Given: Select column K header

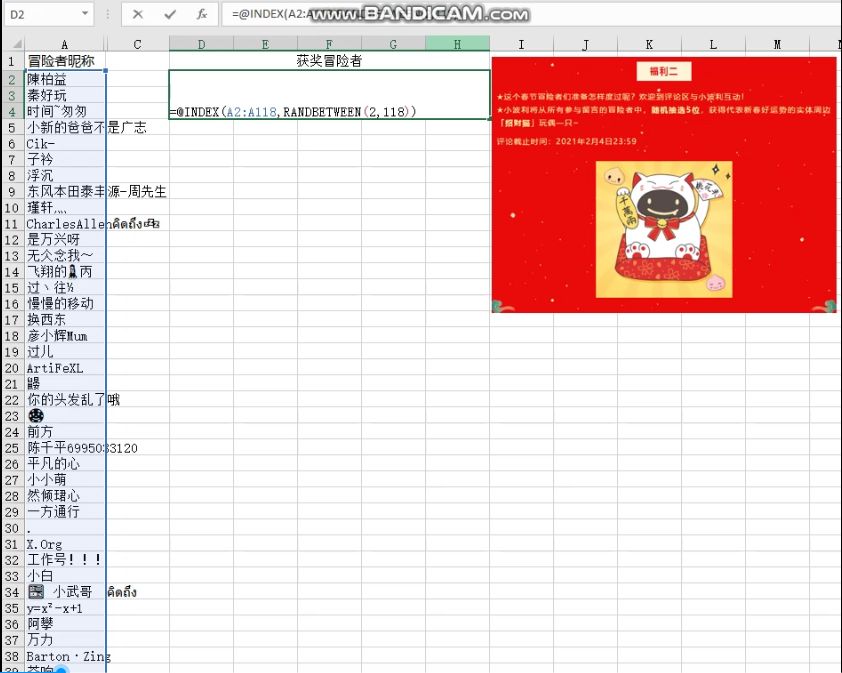Looking at the screenshot, I should coord(649,44).
